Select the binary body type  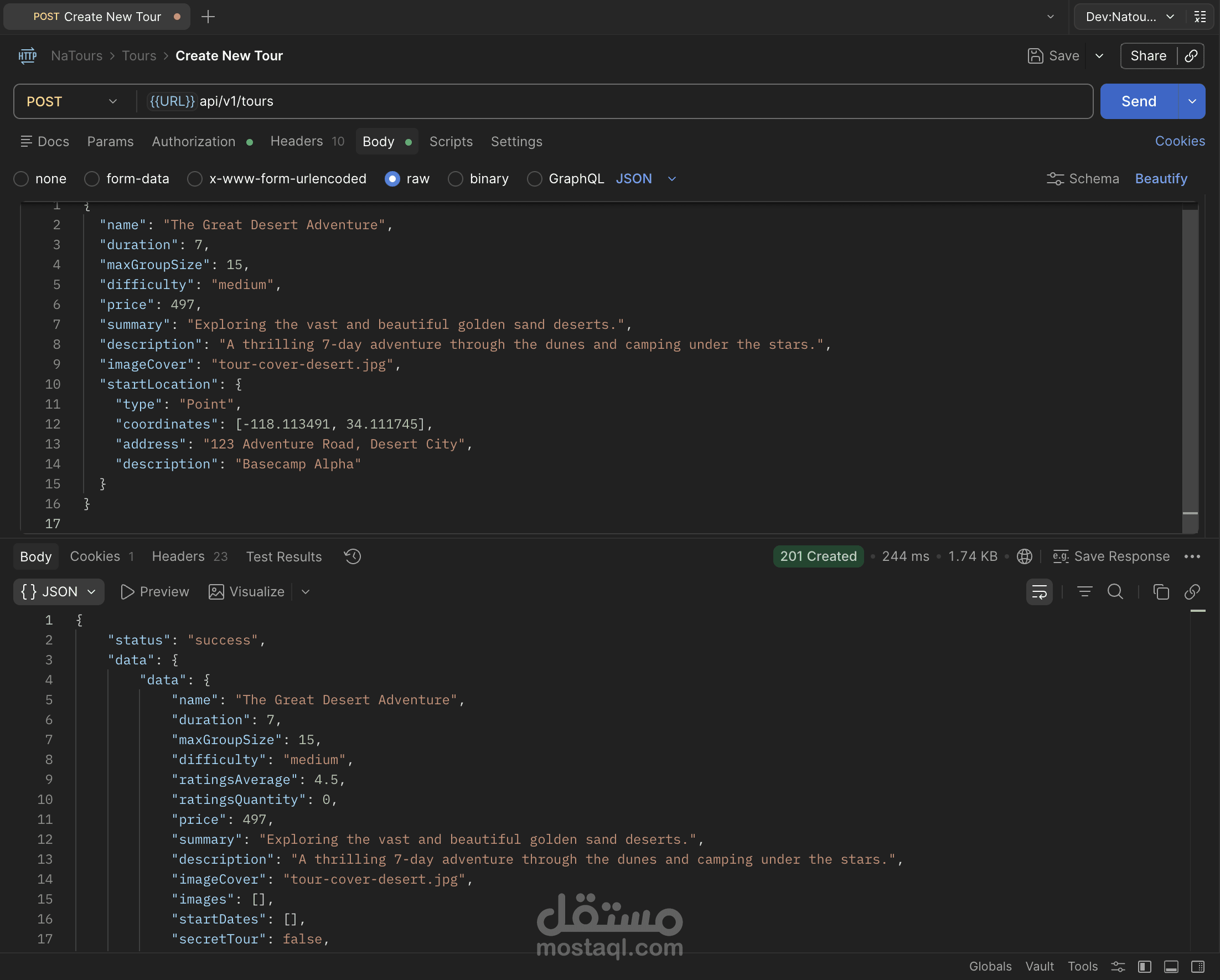pos(456,179)
